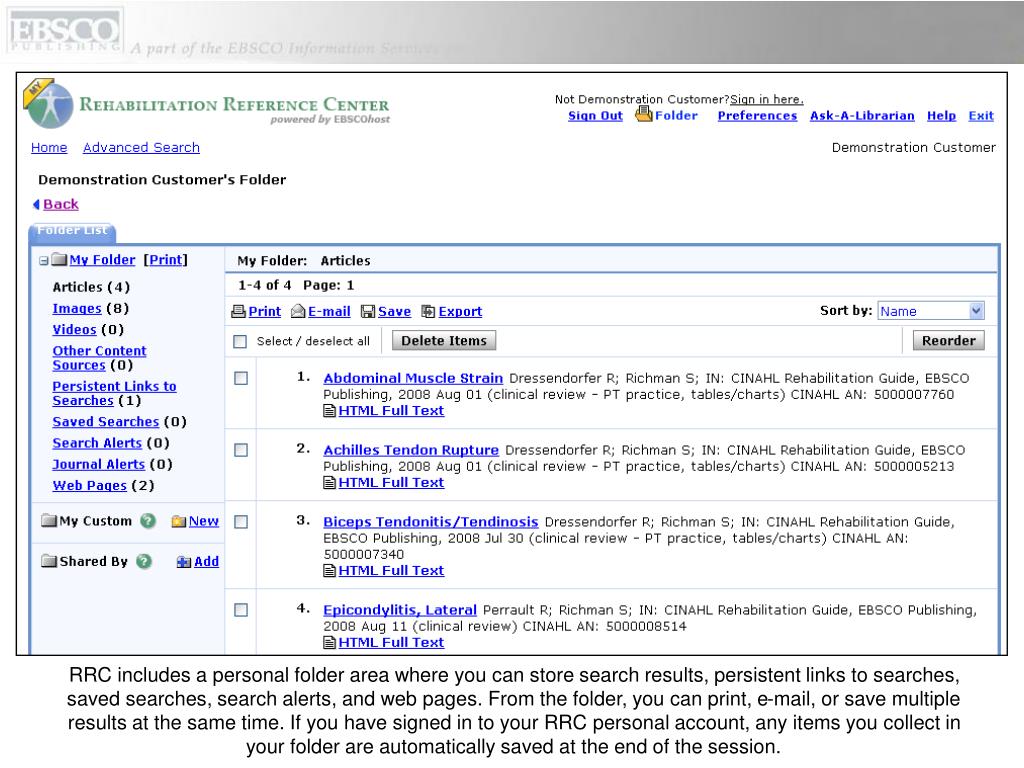This screenshot has width=1024, height=768.
Task: Click the envelope icon next to E-mail
Action: click(x=298, y=312)
